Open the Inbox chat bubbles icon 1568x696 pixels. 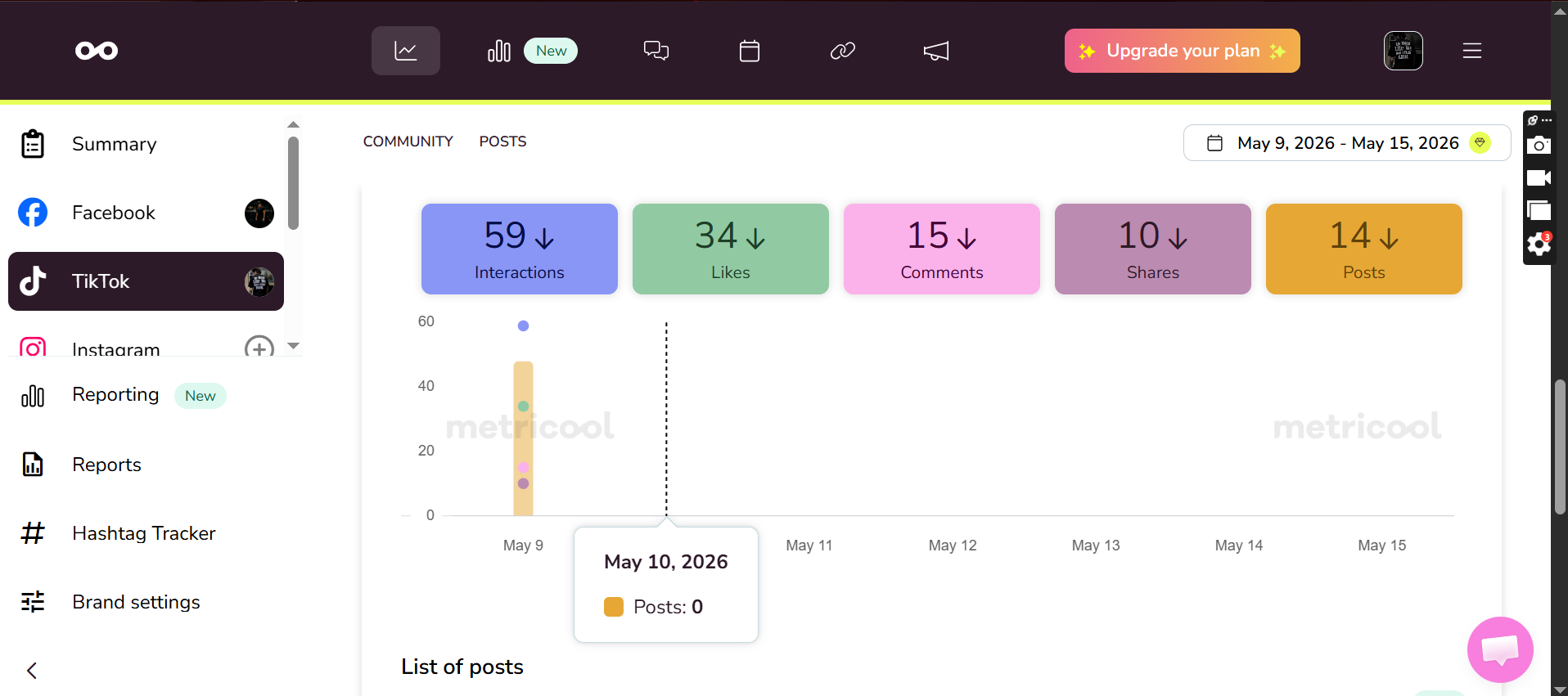(656, 51)
